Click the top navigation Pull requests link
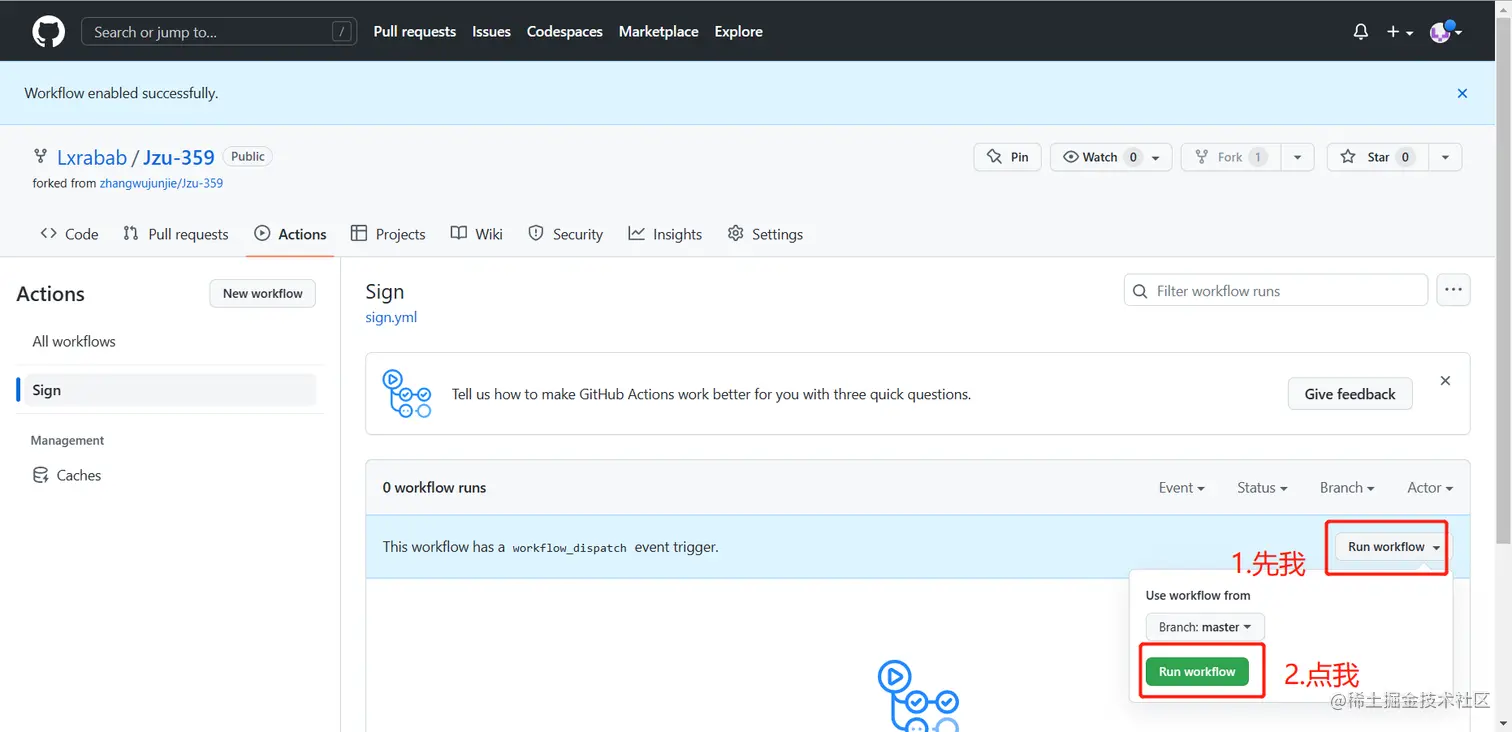 point(415,32)
